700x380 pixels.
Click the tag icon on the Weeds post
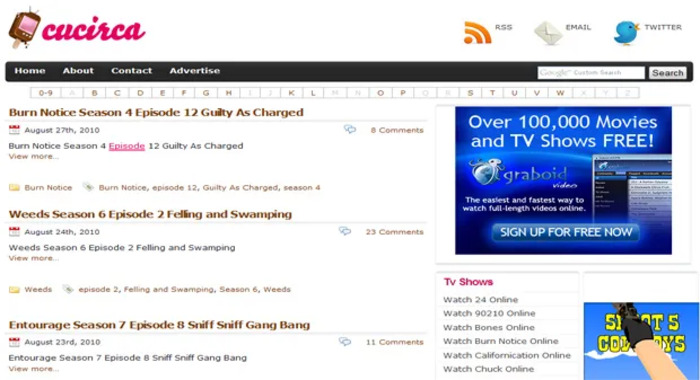coord(68,289)
